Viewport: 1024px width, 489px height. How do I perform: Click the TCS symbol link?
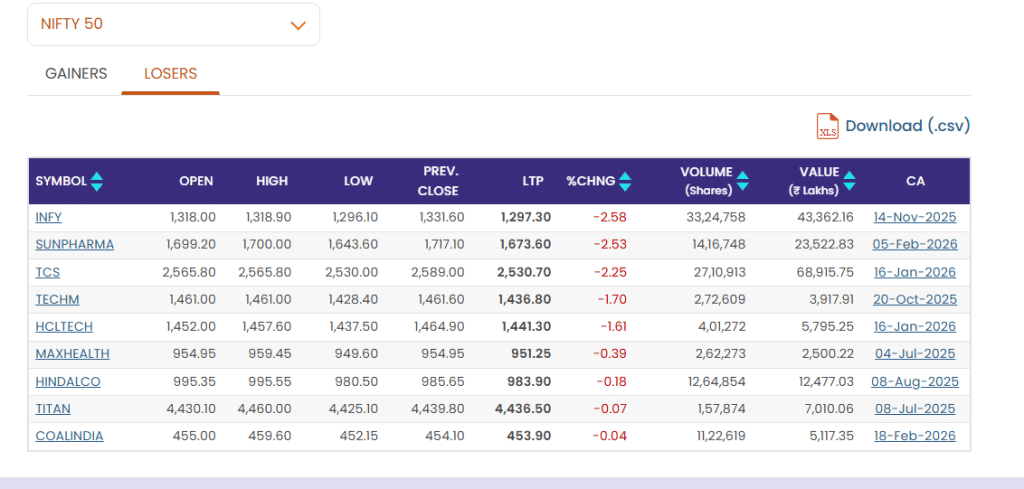pos(47,272)
